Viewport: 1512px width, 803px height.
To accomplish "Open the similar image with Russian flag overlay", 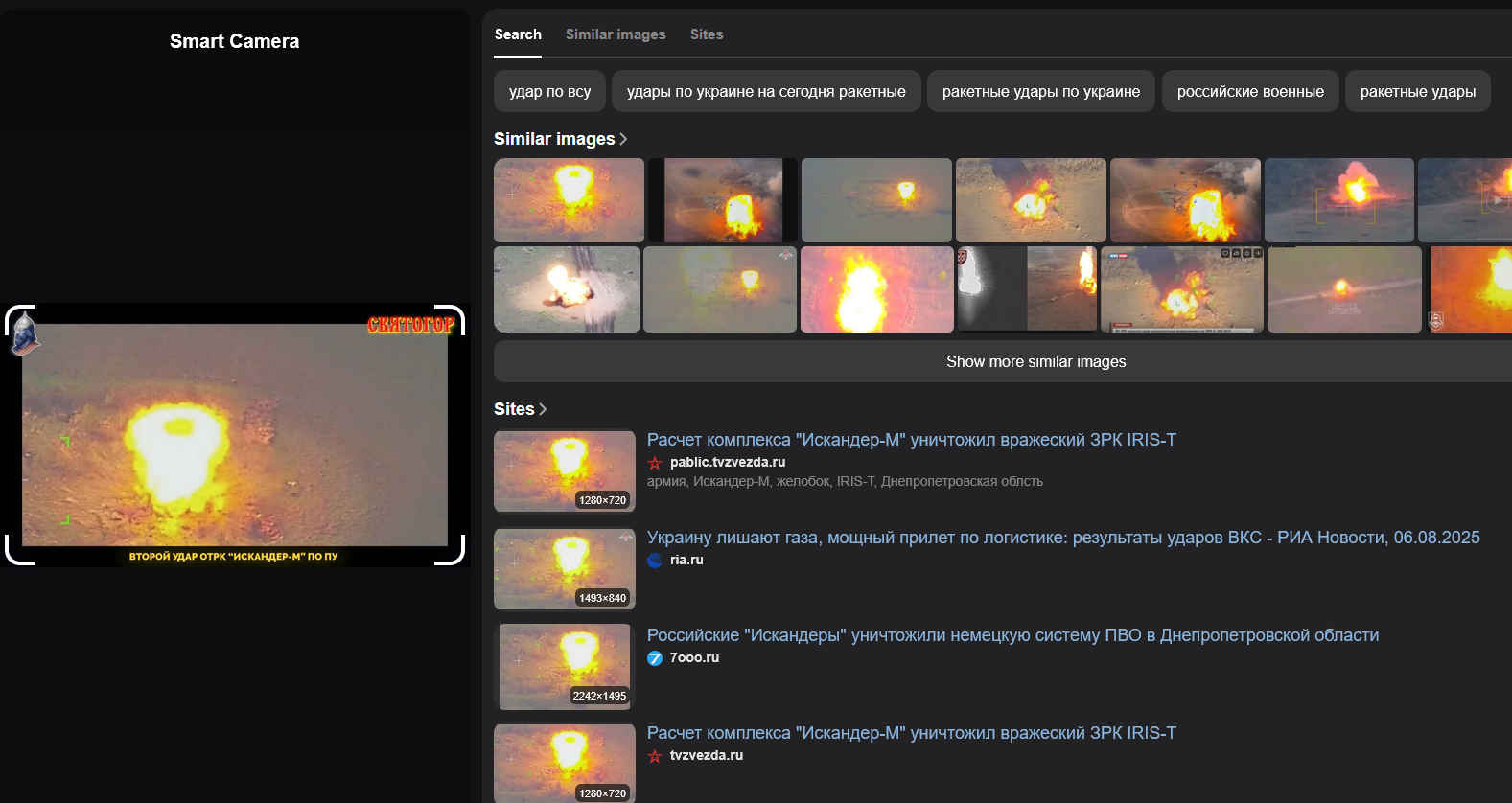I will [1182, 289].
